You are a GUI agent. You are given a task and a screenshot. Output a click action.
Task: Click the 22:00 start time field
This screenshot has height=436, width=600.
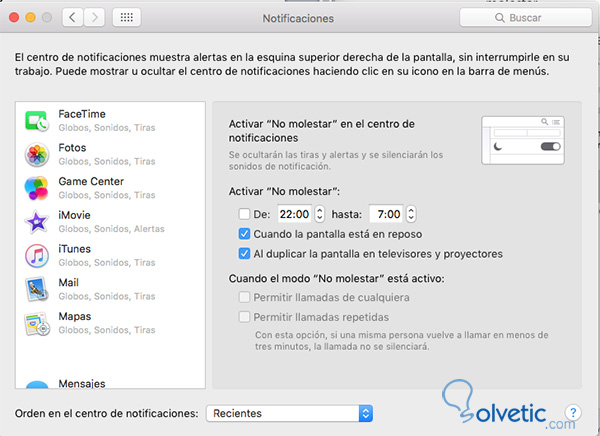point(294,214)
